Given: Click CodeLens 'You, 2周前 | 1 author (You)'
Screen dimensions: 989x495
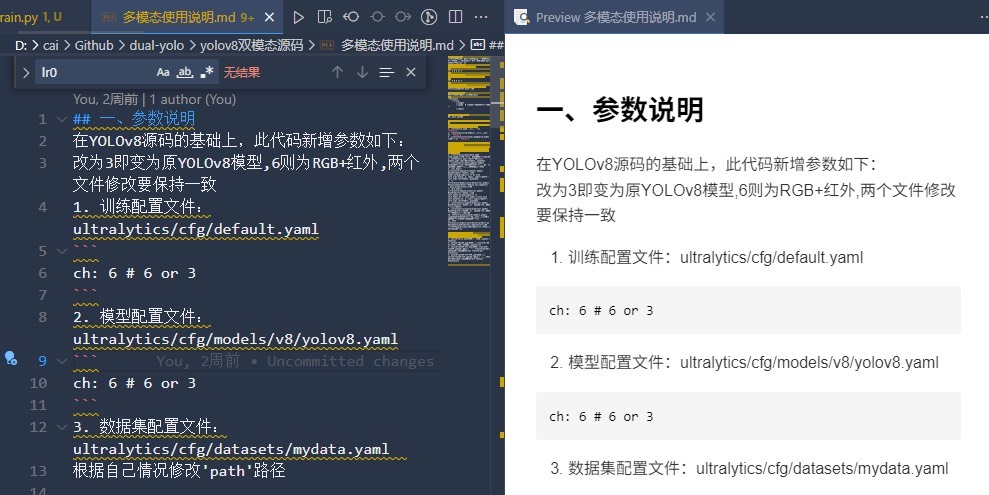Looking at the screenshot, I should pos(155,99).
